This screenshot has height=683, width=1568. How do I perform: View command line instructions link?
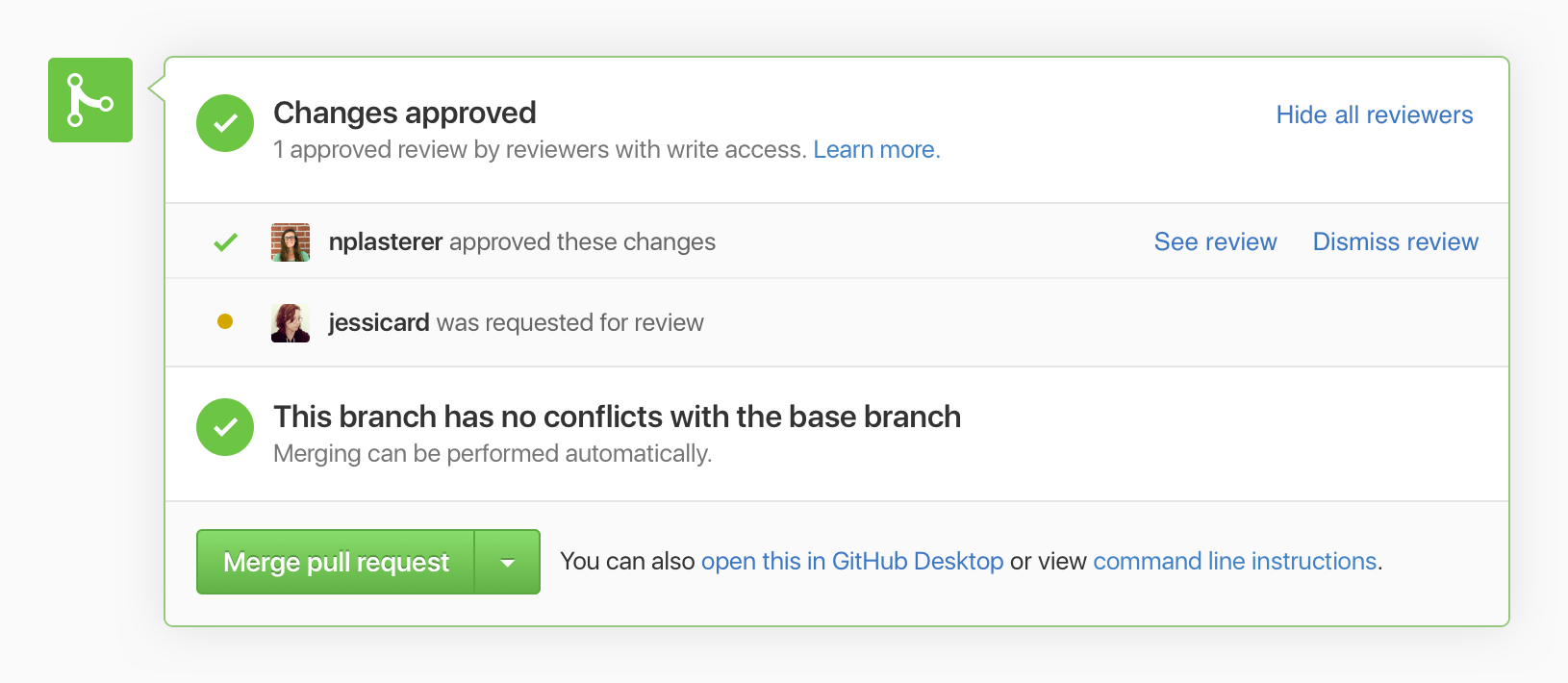(1234, 562)
